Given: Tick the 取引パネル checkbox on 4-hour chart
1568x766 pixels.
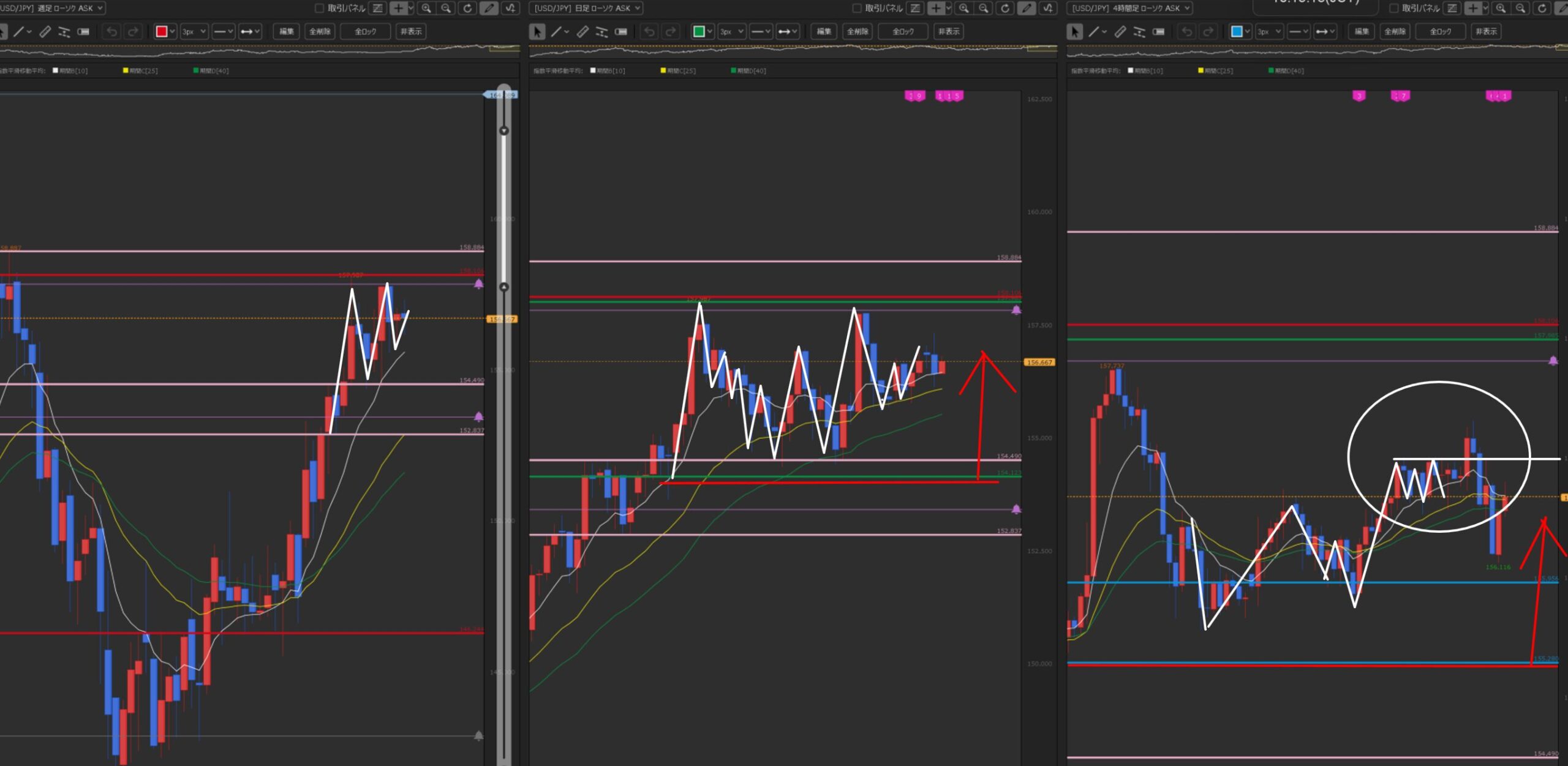Looking at the screenshot, I should 1394,8.
